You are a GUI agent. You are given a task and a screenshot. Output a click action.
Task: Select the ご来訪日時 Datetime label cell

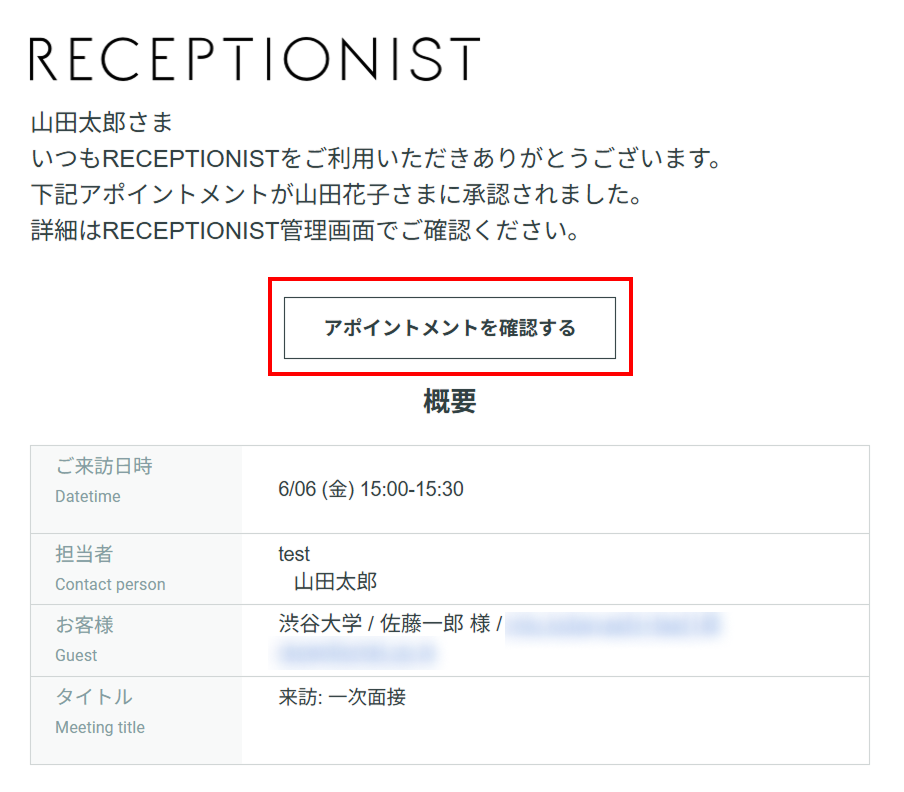(x=136, y=489)
